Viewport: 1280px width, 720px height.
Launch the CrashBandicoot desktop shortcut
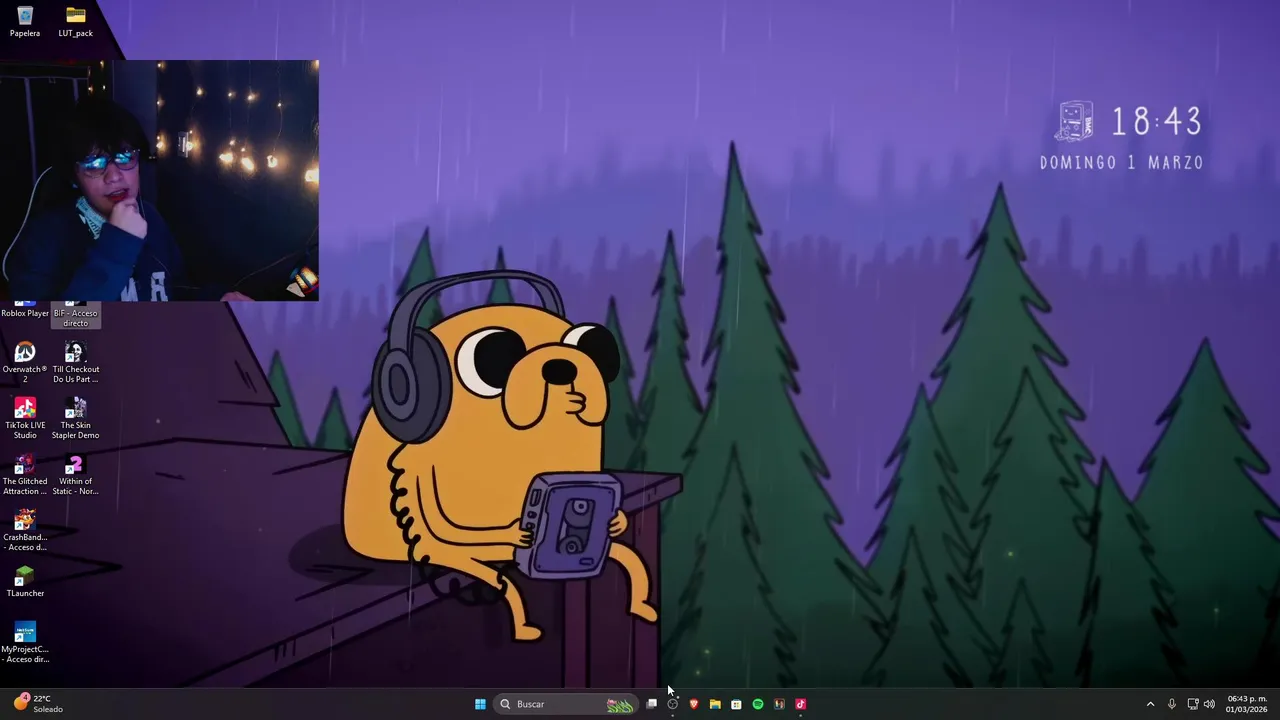[x=25, y=530]
